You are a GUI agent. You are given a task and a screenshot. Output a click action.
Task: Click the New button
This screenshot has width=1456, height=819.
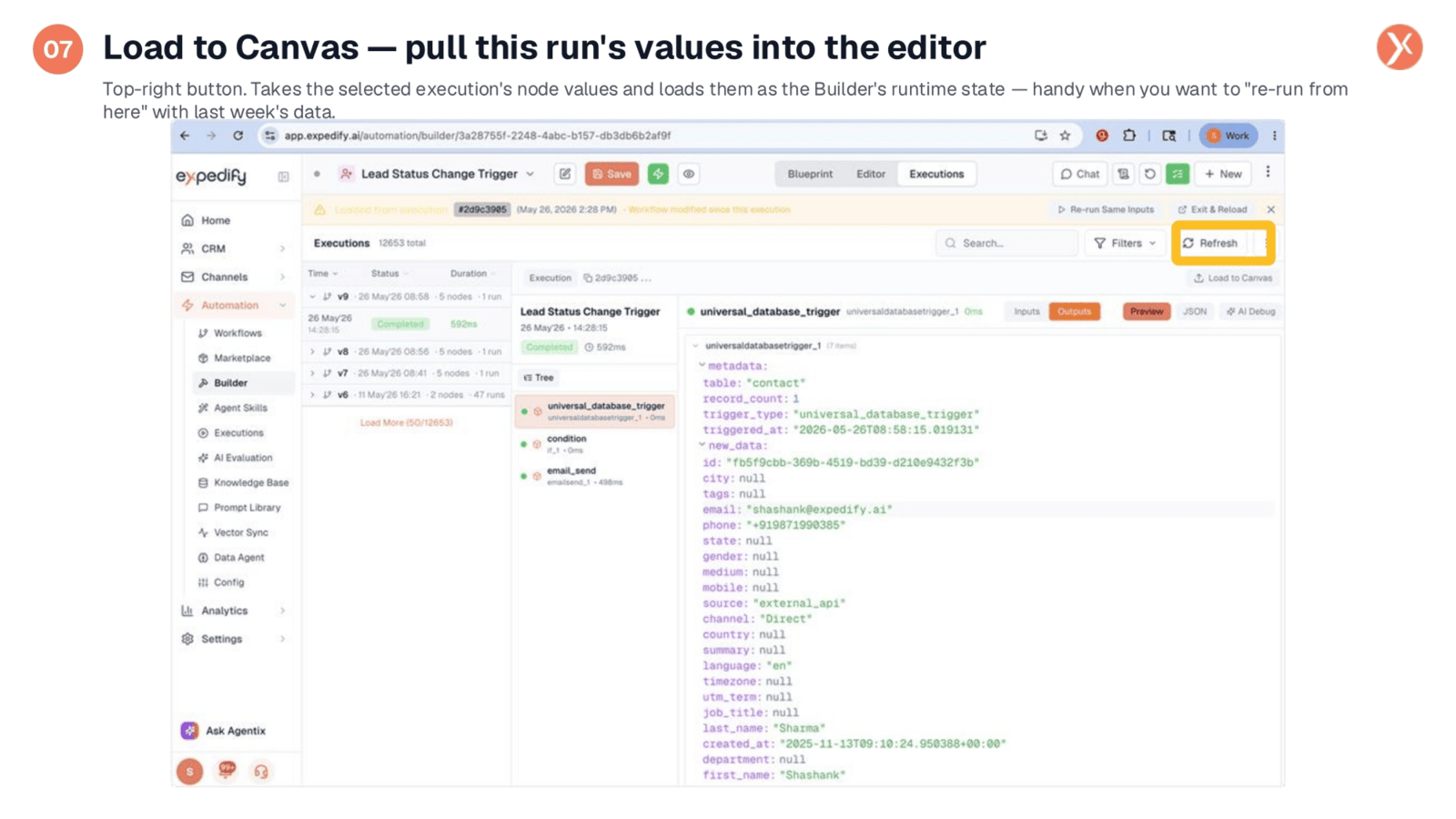[x=1223, y=174]
